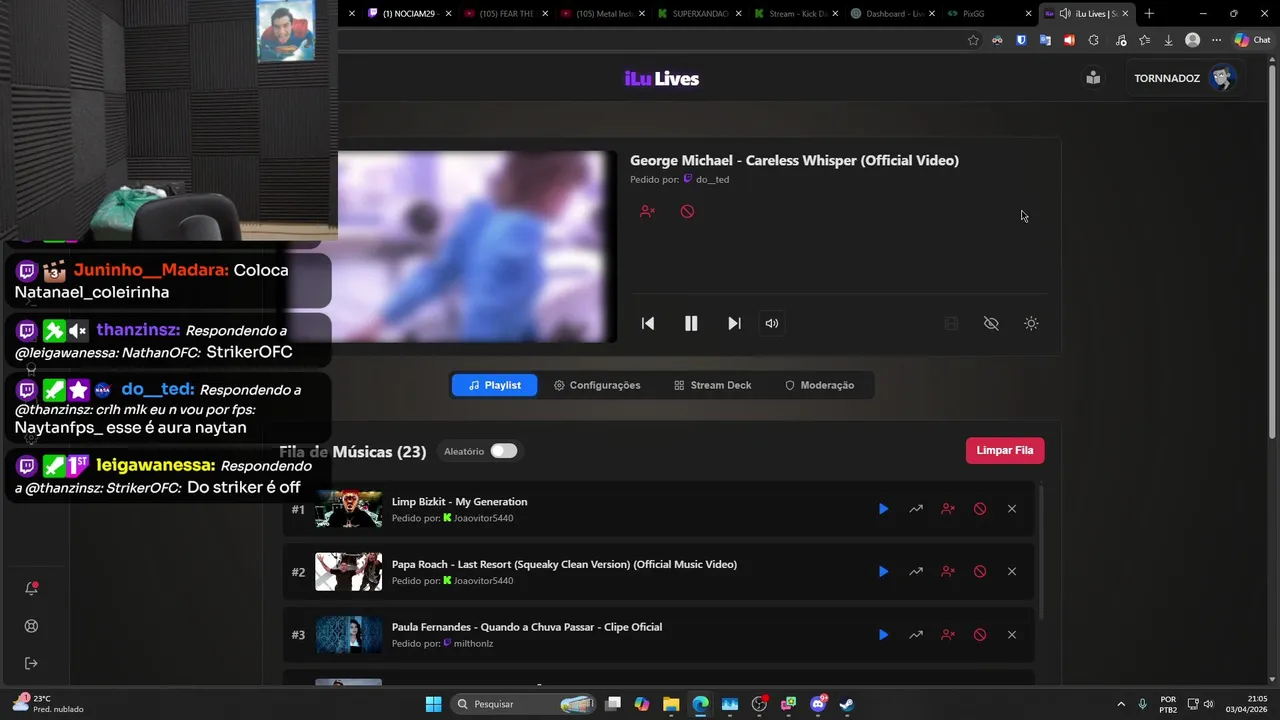
Task: Click the icon left of TORNNADOZ in header
Action: (x=1093, y=78)
